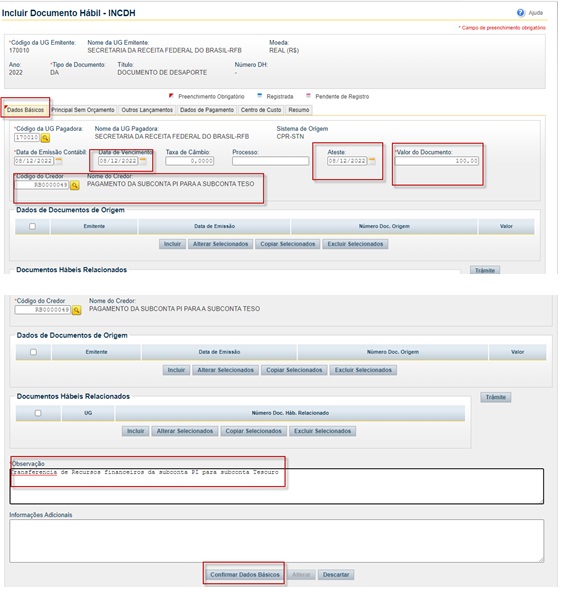The width and height of the screenshot is (566, 595).
Task: Click Confirmar Dados Básicos button
Action: pyautogui.click(x=245, y=575)
